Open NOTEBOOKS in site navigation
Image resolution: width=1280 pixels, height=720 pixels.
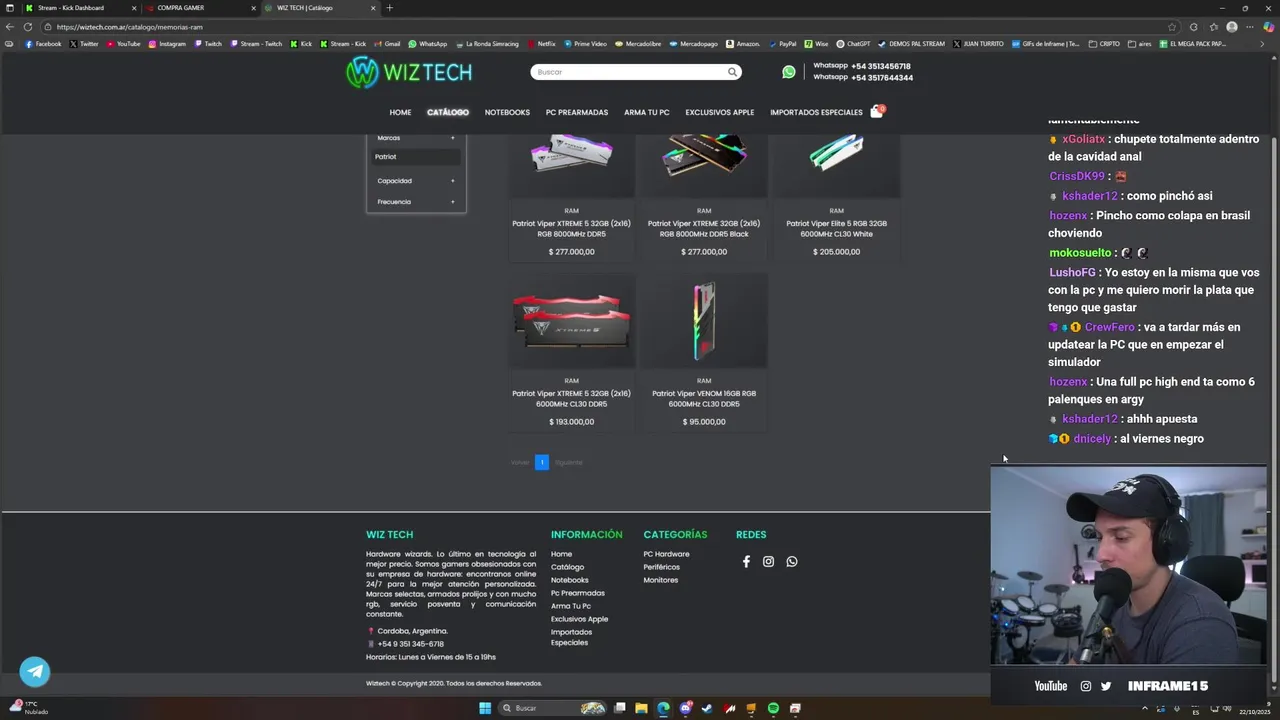(x=507, y=112)
